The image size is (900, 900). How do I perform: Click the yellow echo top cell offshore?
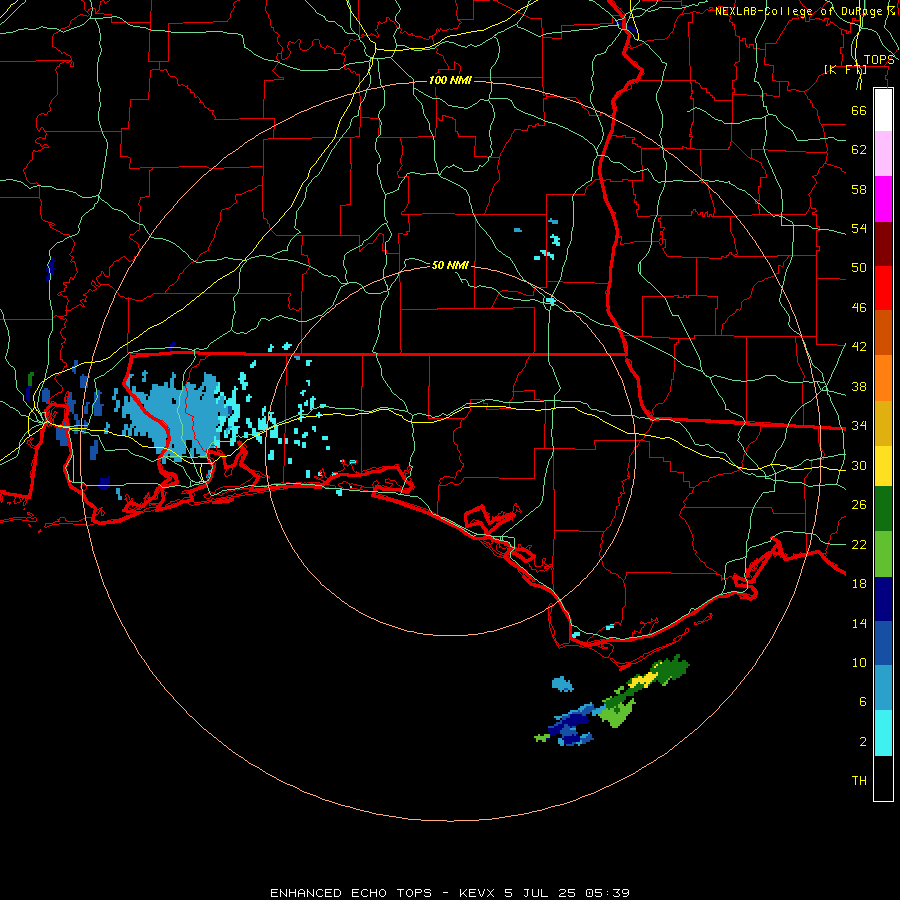(x=643, y=680)
